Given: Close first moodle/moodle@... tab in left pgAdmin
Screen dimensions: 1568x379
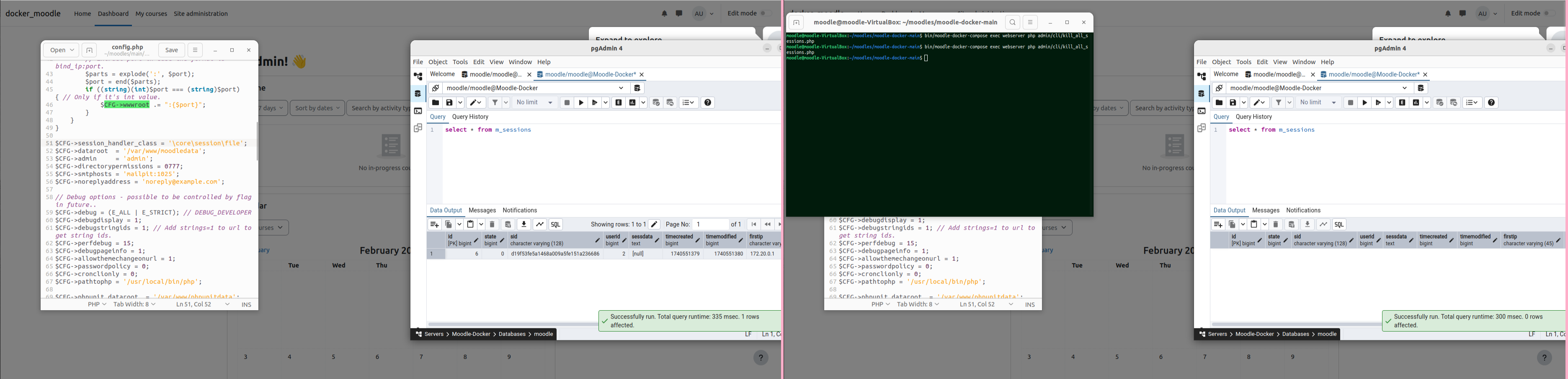Looking at the screenshot, I should 529,75.
